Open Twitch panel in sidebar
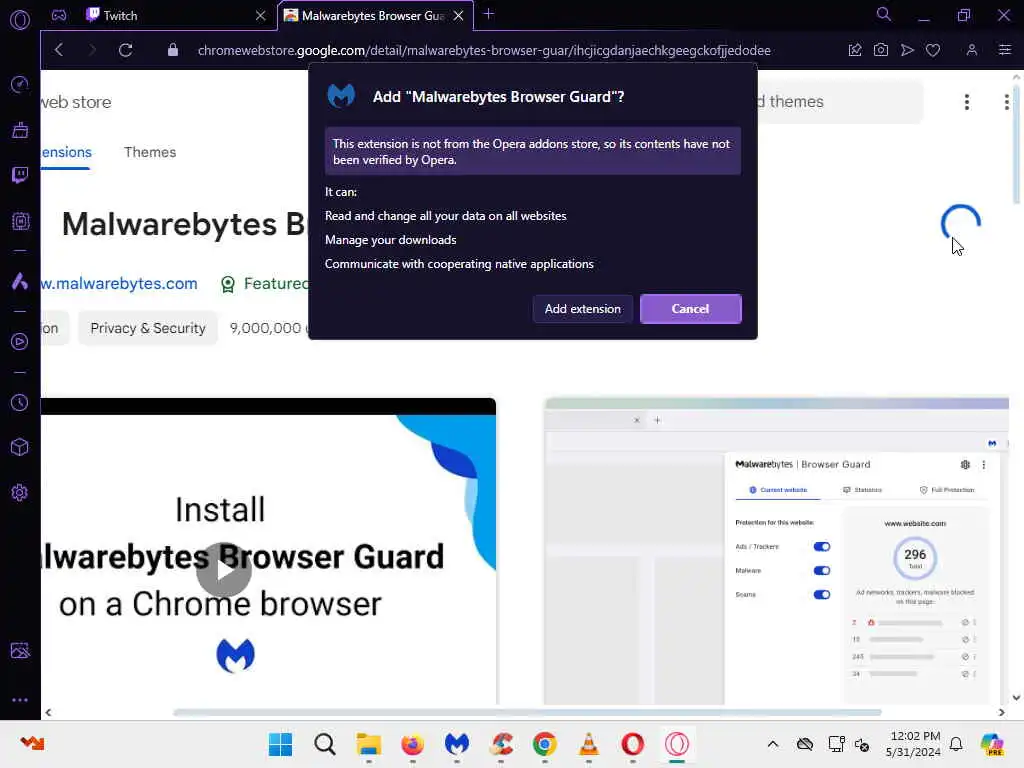1024x768 pixels. pos(20,175)
